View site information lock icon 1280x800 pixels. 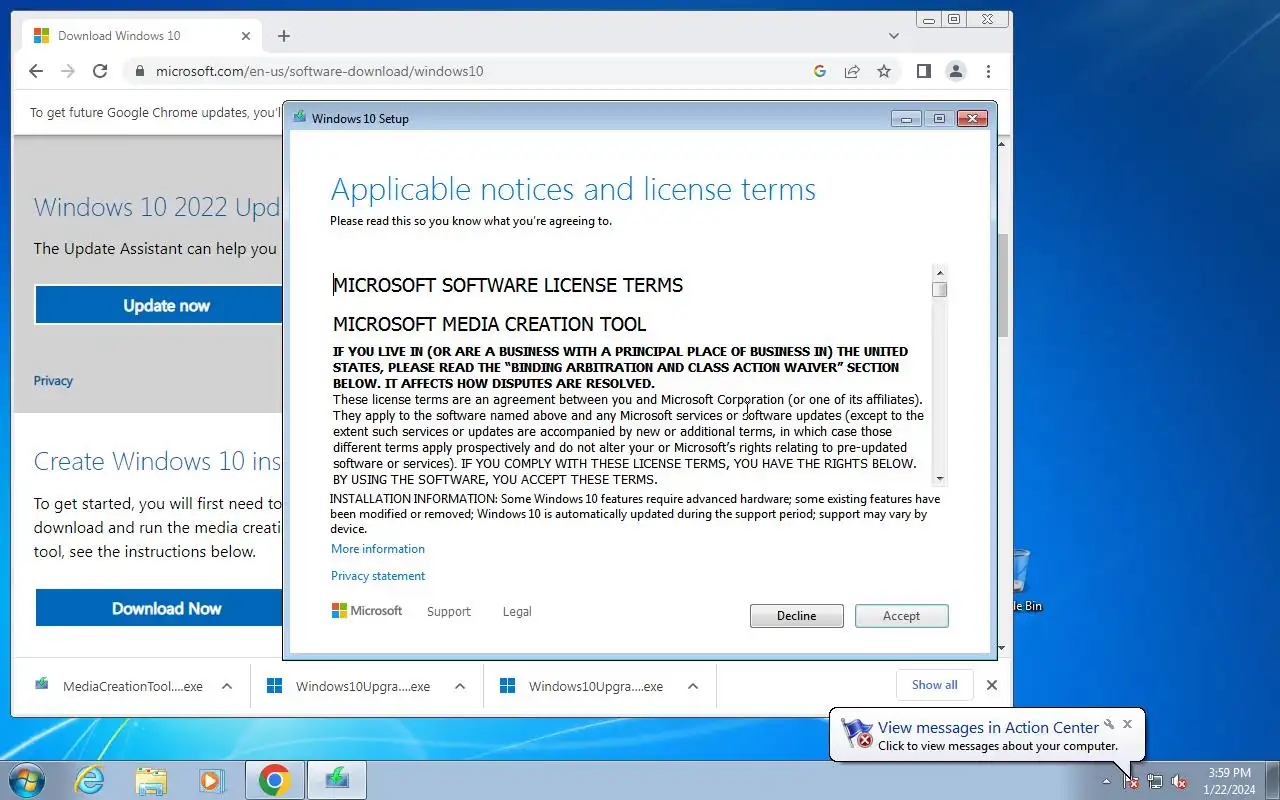tap(139, 71)
